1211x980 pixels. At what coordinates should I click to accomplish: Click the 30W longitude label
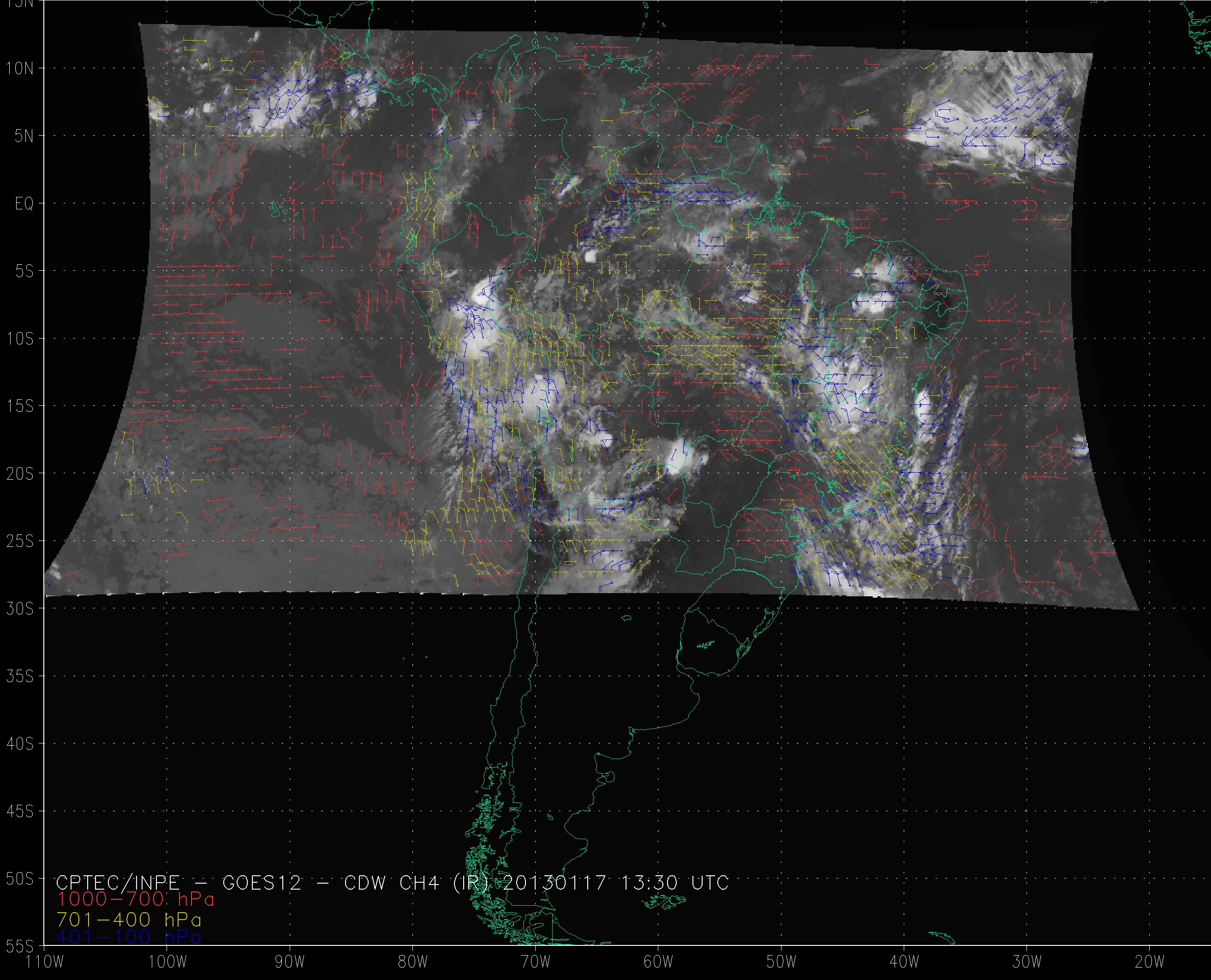(x=1027, y=962)
